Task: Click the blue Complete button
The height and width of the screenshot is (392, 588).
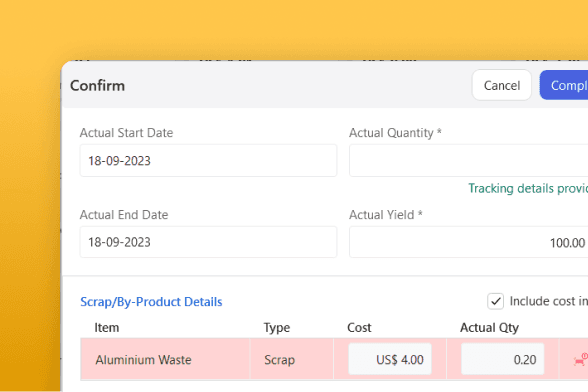Action: tap(564, 85)
